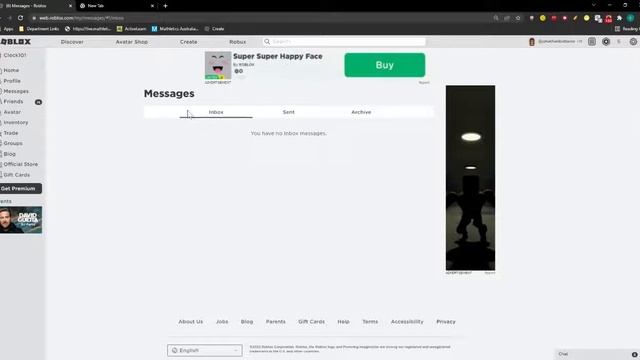Open the Privacy footer link
The width and height of the screenshot is (640, 360).
click(446, 322)
